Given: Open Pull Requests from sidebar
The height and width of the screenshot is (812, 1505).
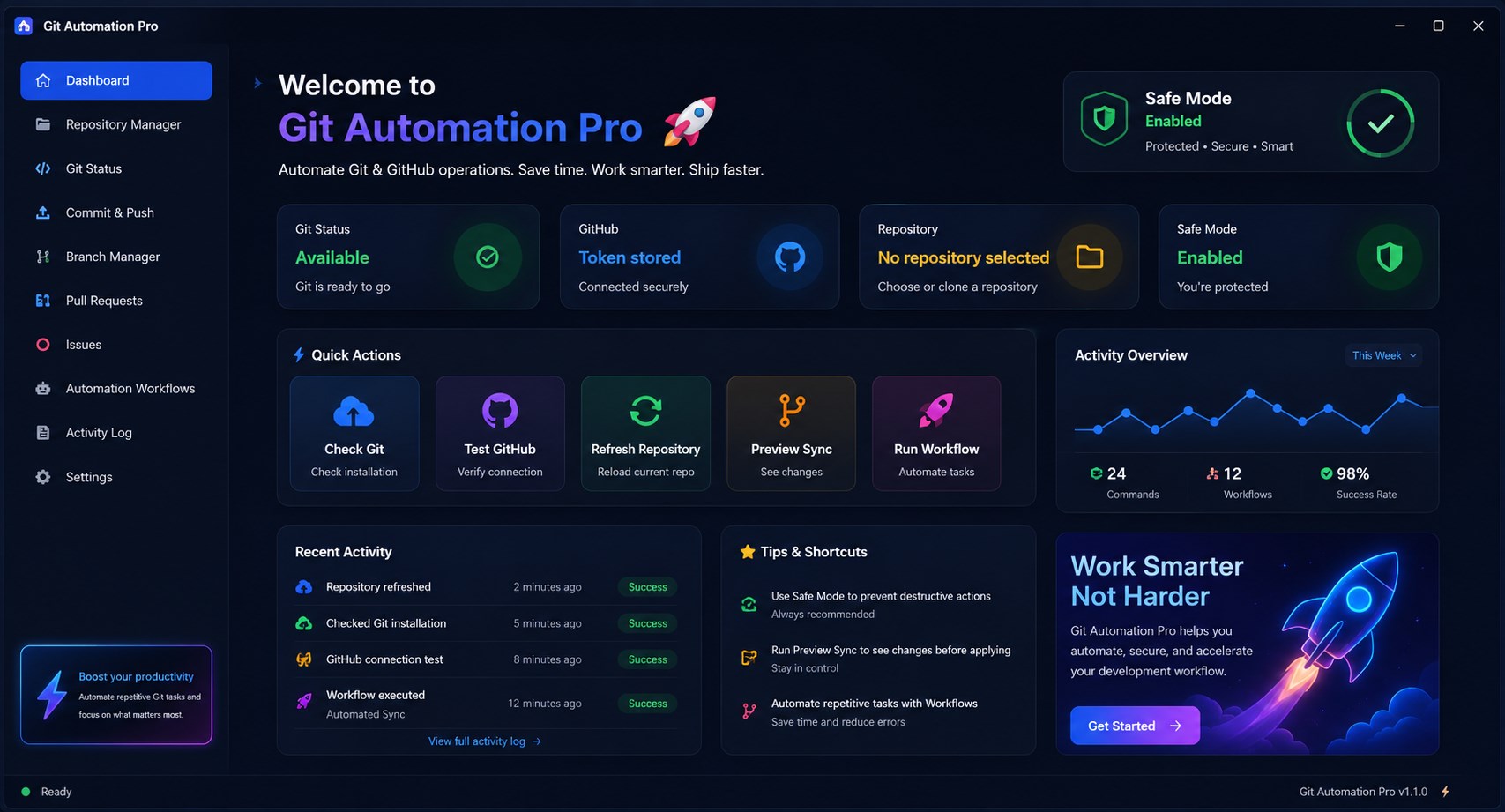Looking at the screenshot, I should 116,301.
